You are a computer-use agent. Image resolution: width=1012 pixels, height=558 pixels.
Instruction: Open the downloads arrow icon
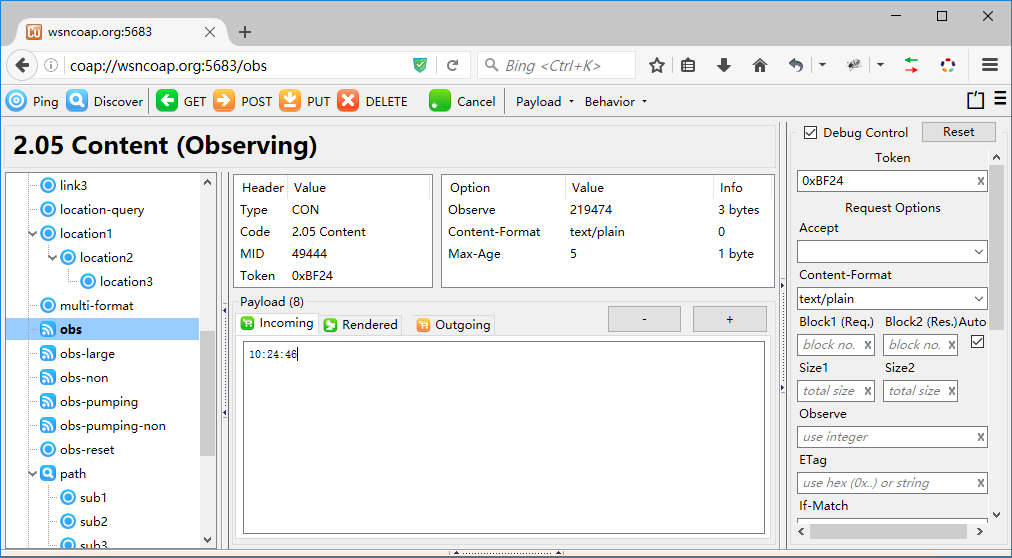click(724, 65)
